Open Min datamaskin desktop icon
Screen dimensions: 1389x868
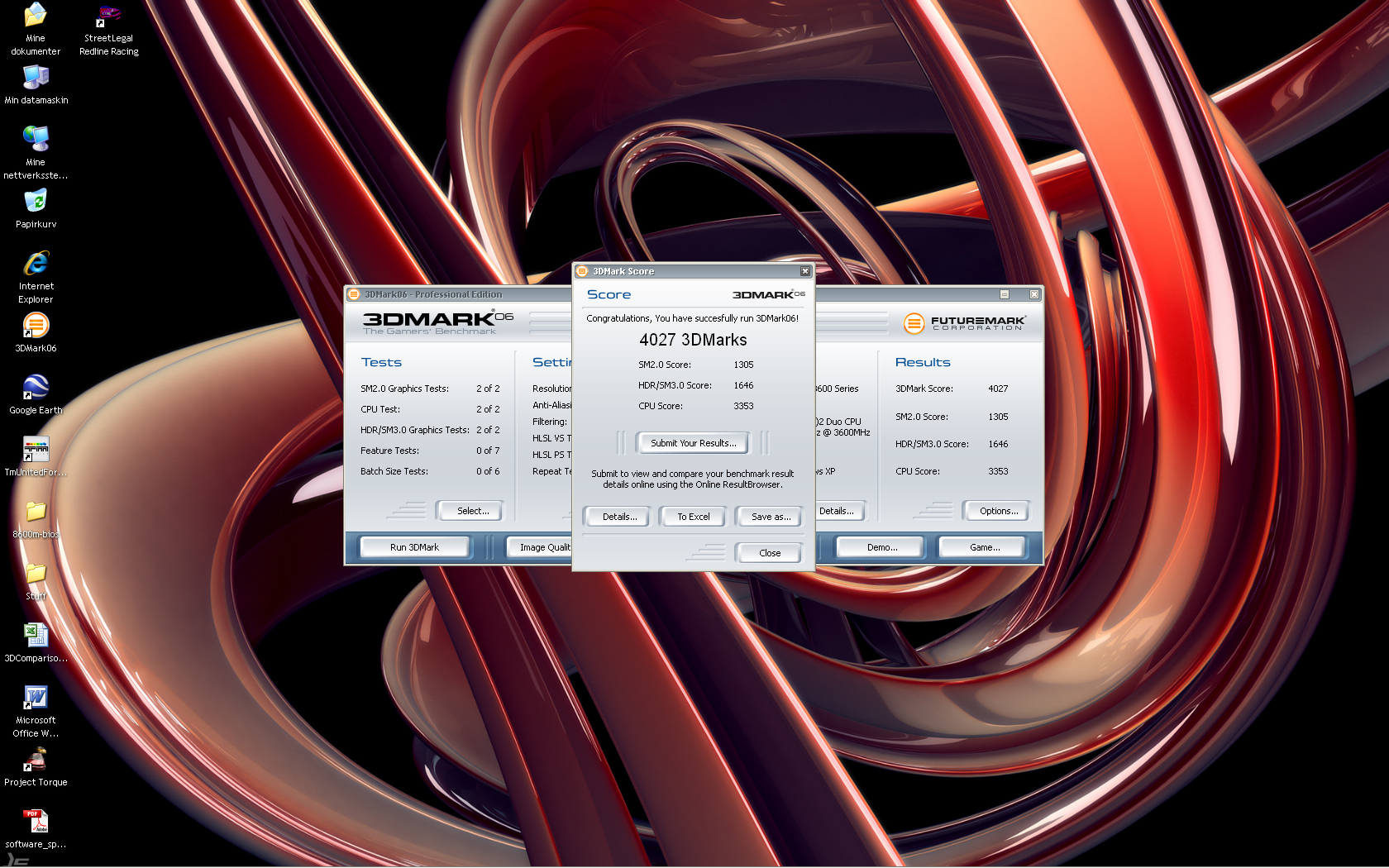coord(36,85)
